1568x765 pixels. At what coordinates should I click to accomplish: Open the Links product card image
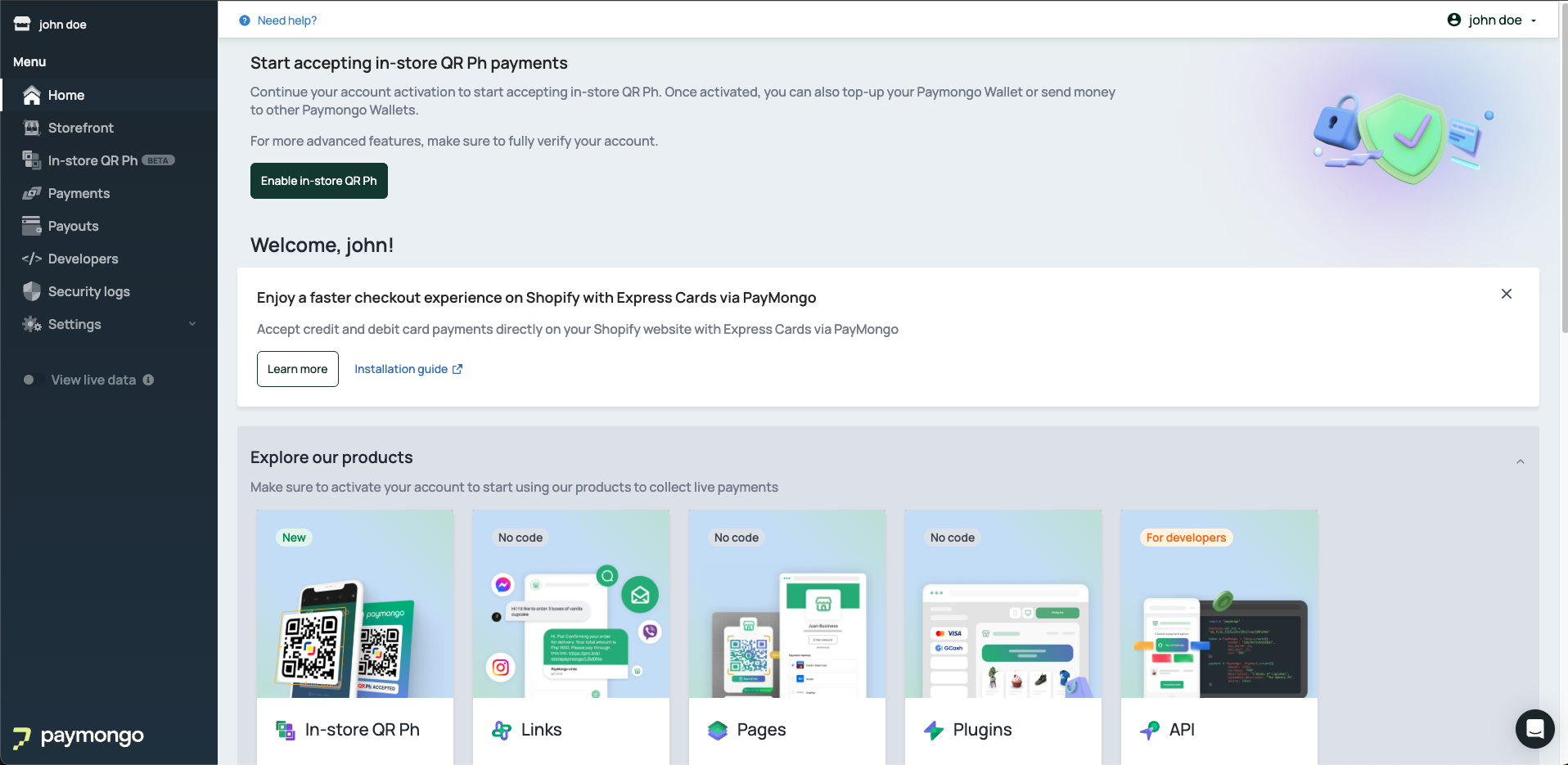pyautogui.click(x=571, y=604)
